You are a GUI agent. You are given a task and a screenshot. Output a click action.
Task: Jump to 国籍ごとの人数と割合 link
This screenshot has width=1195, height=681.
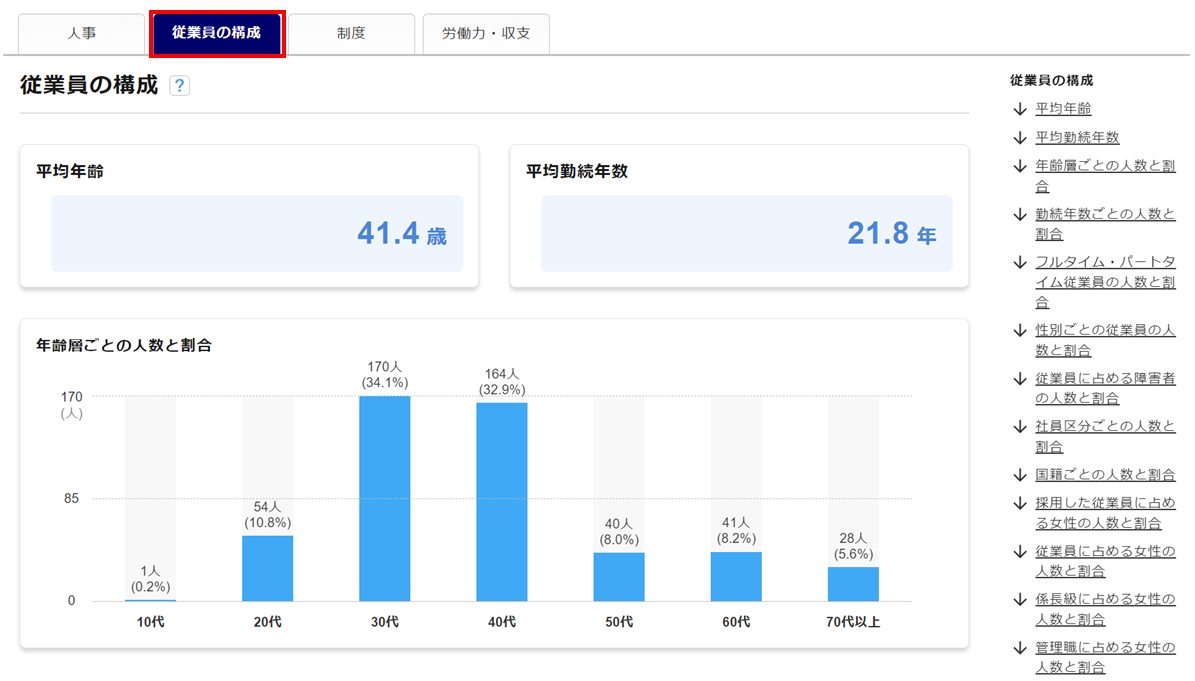pos(1105,475)
